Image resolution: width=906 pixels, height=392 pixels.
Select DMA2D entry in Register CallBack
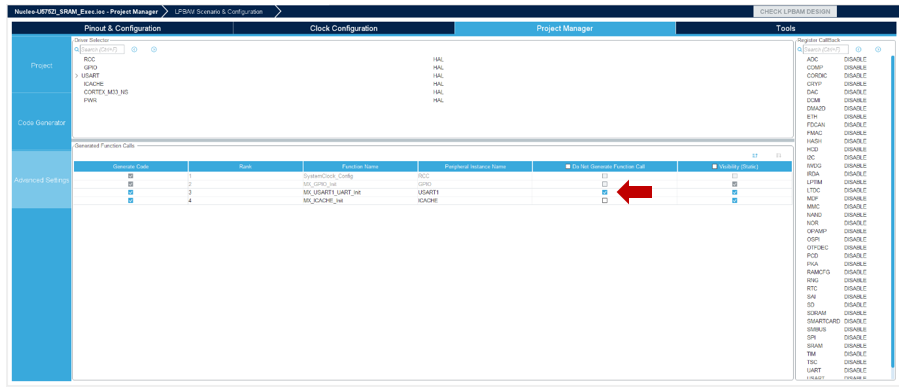tap(816, 108)
